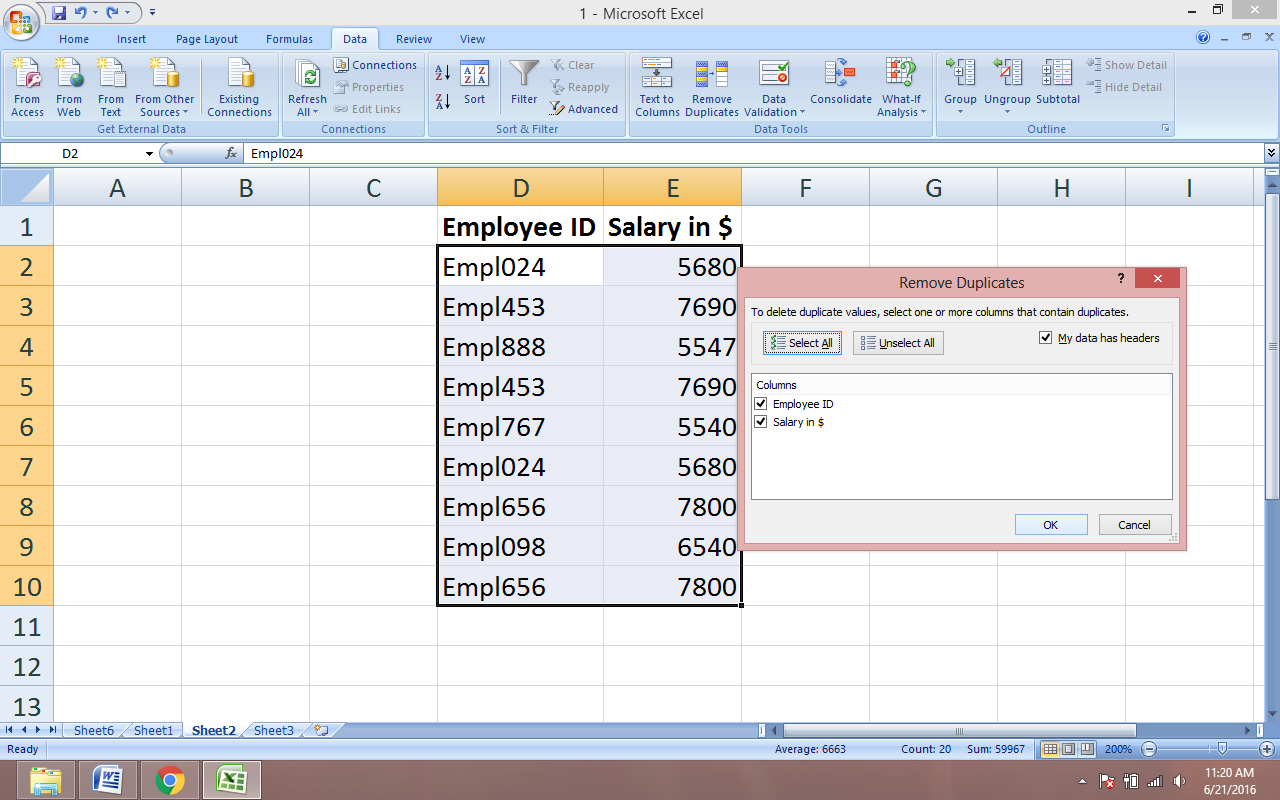This screenshot has width=1280, height=800.
Task: Open Advanced filter options
Action: click(584, 109)
